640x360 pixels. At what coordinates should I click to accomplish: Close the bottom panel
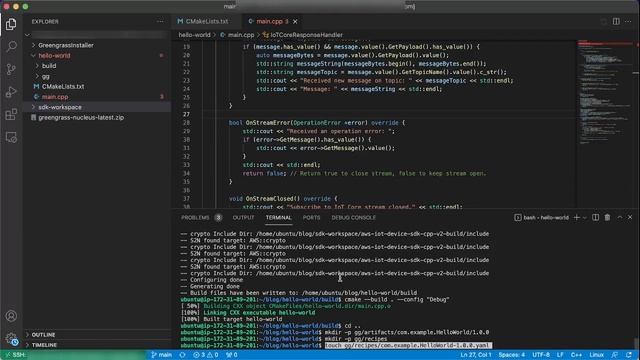630,218
